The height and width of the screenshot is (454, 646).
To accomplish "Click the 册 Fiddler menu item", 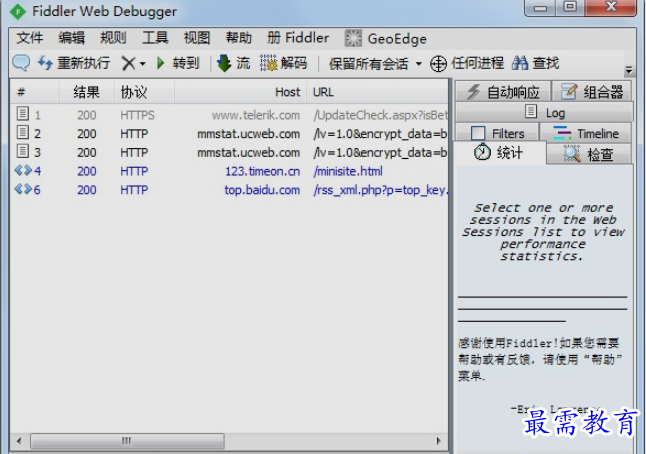I will pyautogui.click(x=298, y=38).
